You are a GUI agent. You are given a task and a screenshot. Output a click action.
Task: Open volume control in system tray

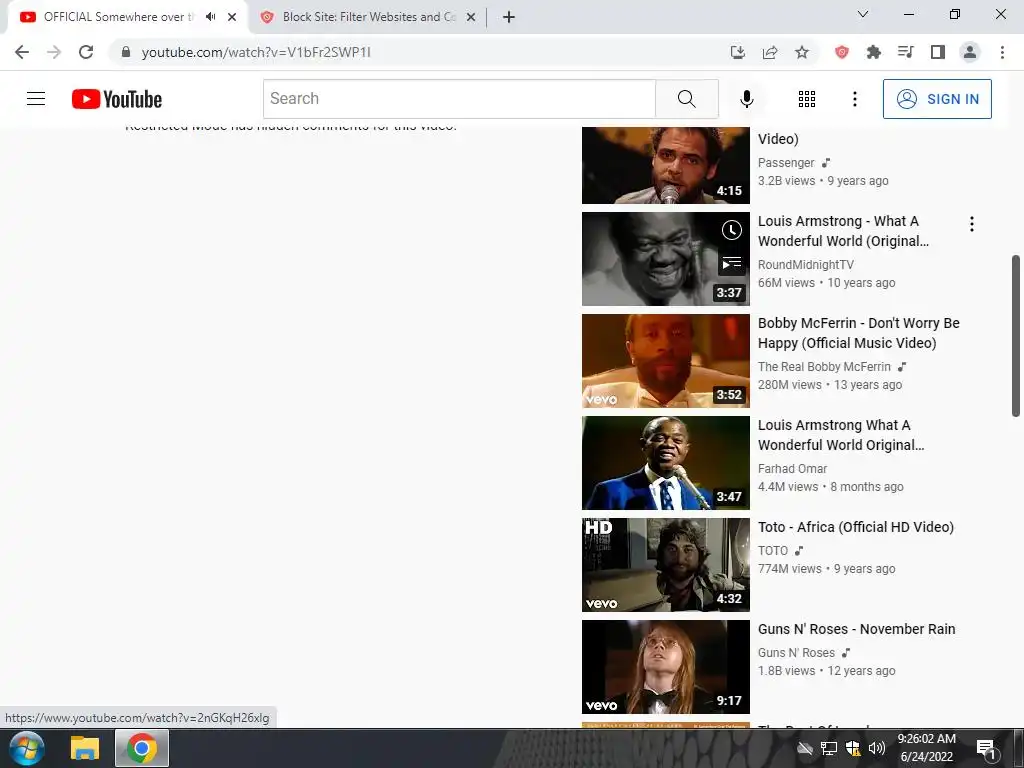876,748
